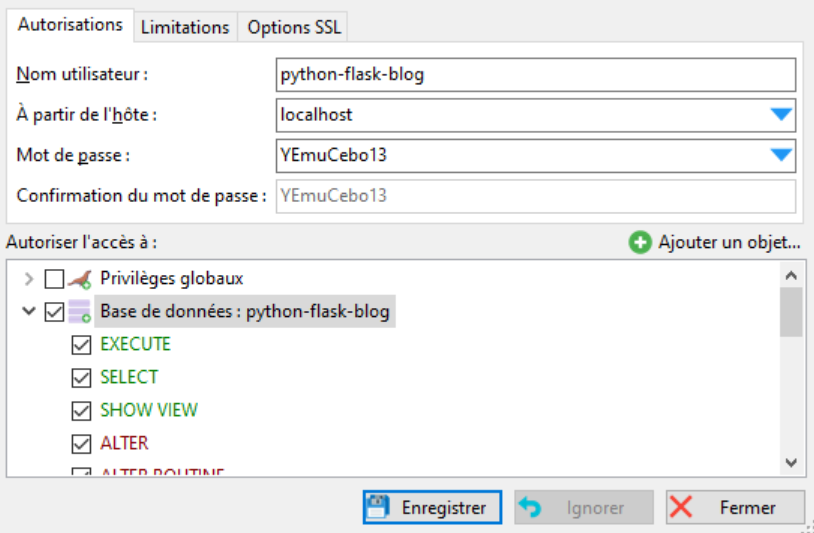Screen dimensions: 814x533
Task: Click the database icon beside python-flask-blog
Action: point(81,312)
